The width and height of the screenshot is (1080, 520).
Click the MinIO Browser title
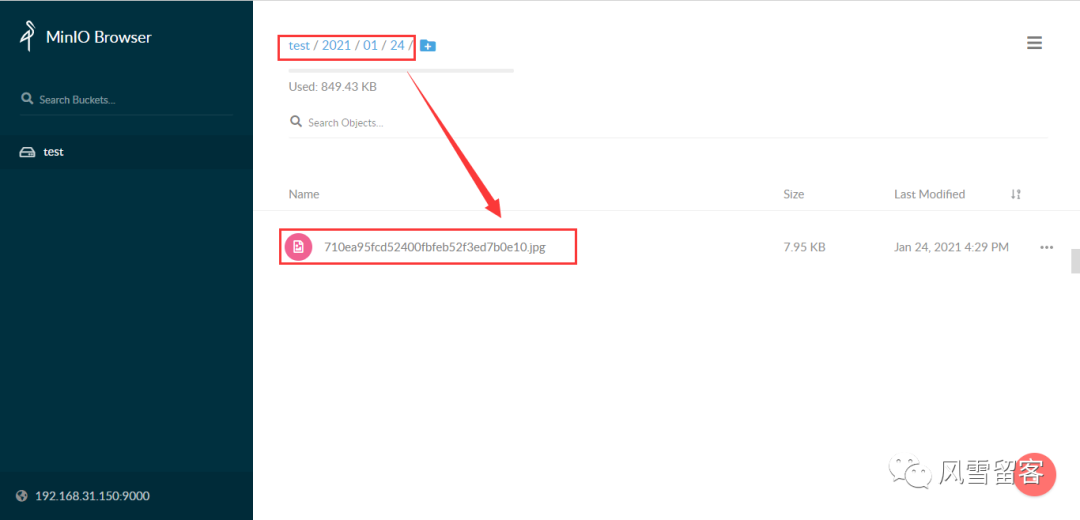pyautogui.click(x=98, y=37)
